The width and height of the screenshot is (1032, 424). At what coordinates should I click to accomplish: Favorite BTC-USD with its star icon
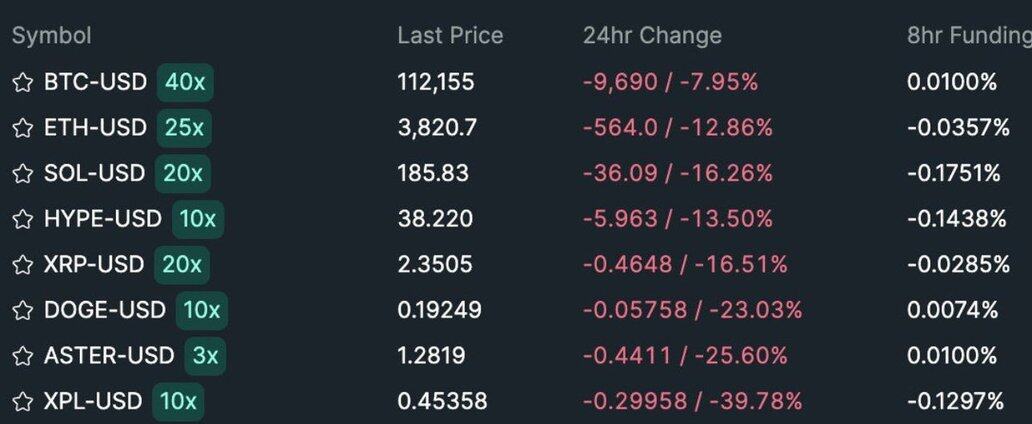point(22,82)
